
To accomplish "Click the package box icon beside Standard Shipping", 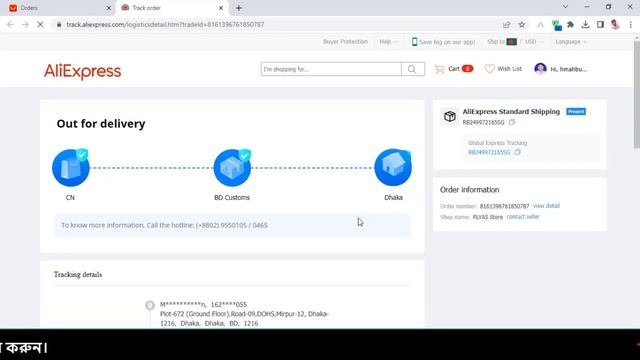I will pyautogui.click(x=450, y=116).
